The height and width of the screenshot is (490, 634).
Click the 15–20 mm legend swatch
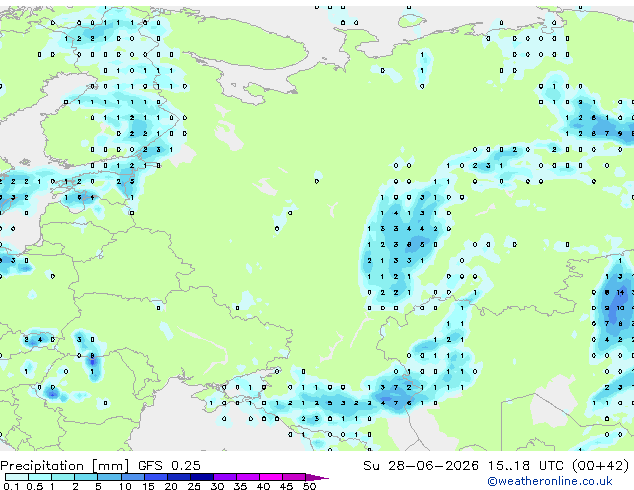155,477
